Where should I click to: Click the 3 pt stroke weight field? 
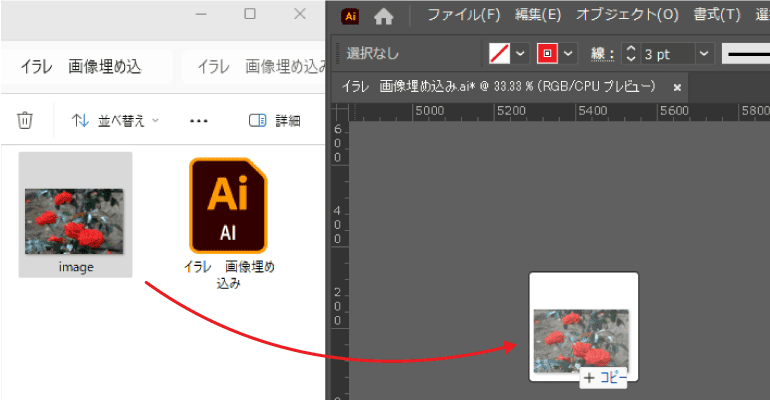pyautogui.click(x=668, y=53)
